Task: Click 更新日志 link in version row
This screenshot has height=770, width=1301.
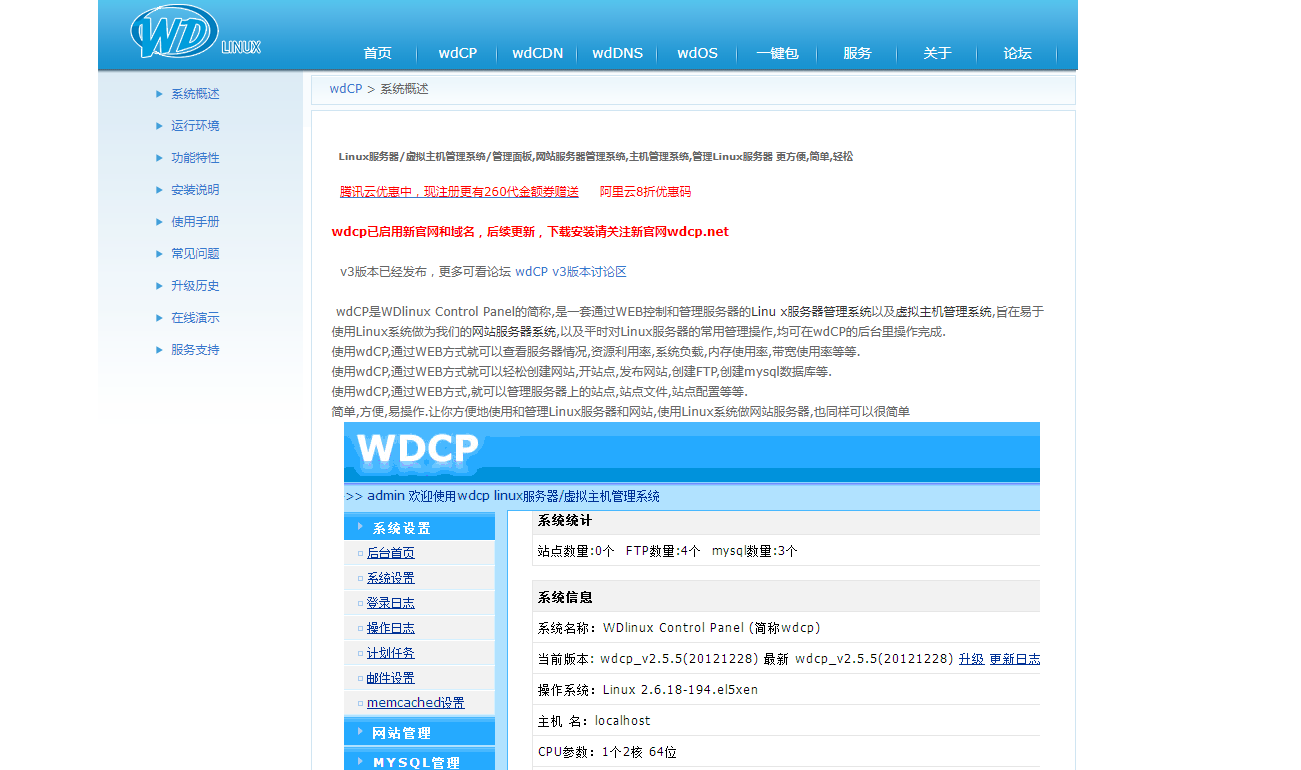Action: [x=1014, y=660]
